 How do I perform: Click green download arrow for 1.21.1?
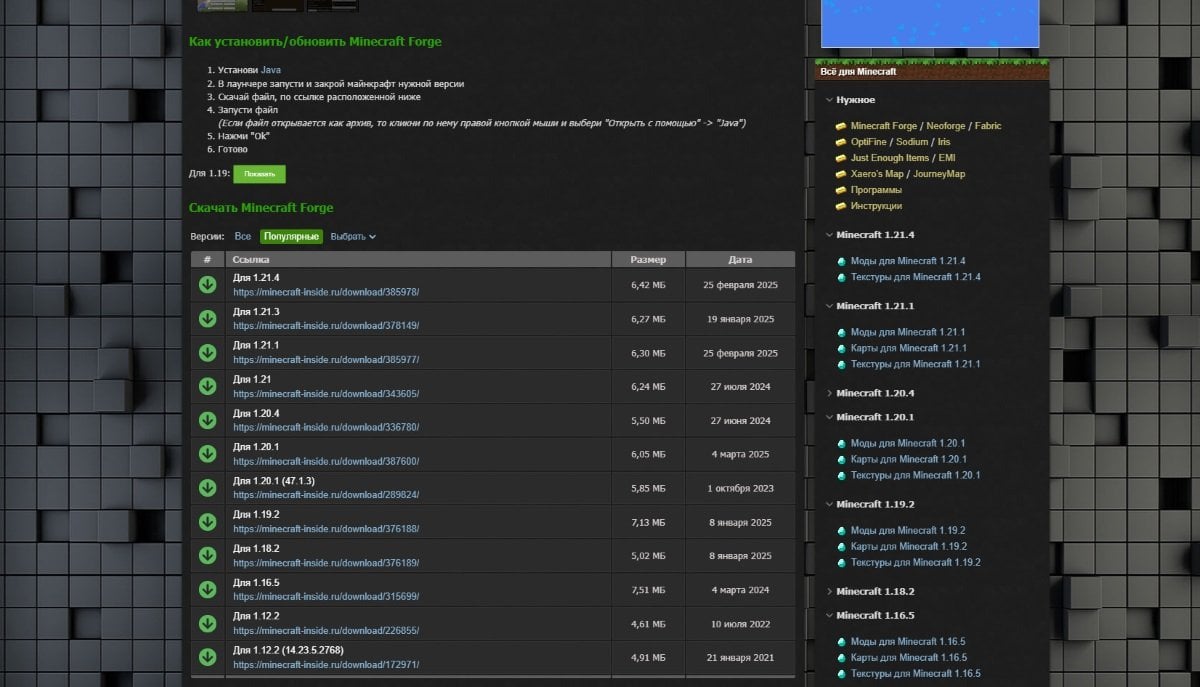(x=207, y=352)
